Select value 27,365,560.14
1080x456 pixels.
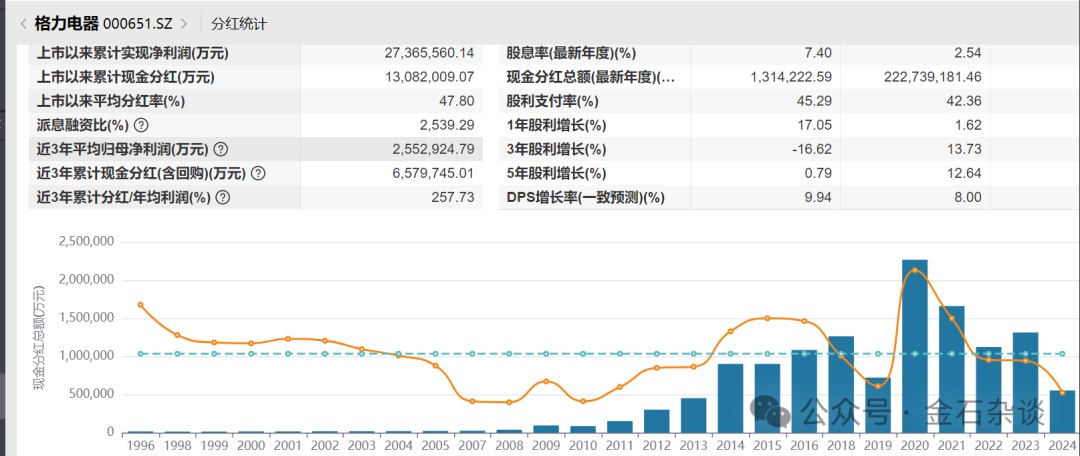(430, 53)
